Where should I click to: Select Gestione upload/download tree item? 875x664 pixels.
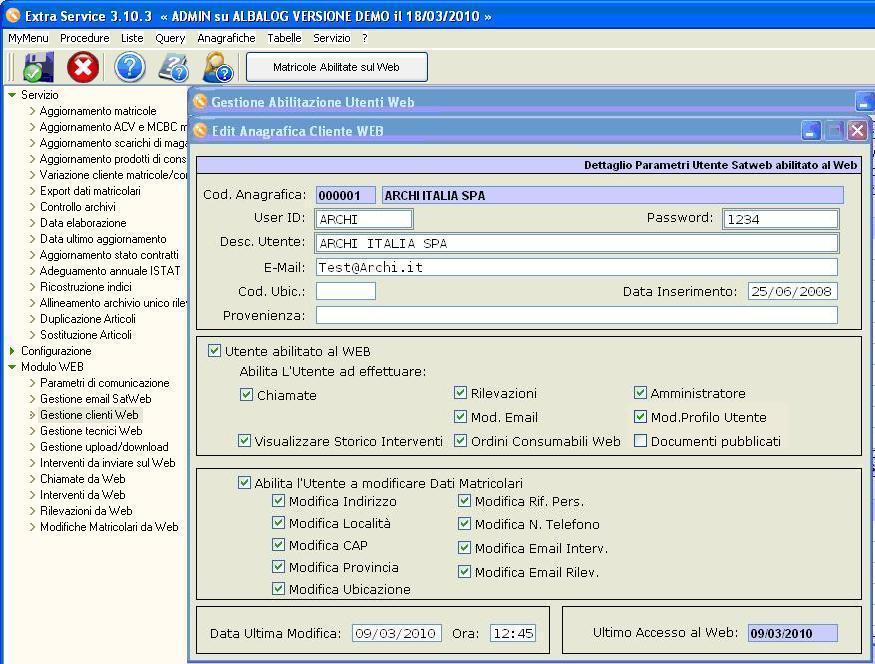(x=104, y=447)
